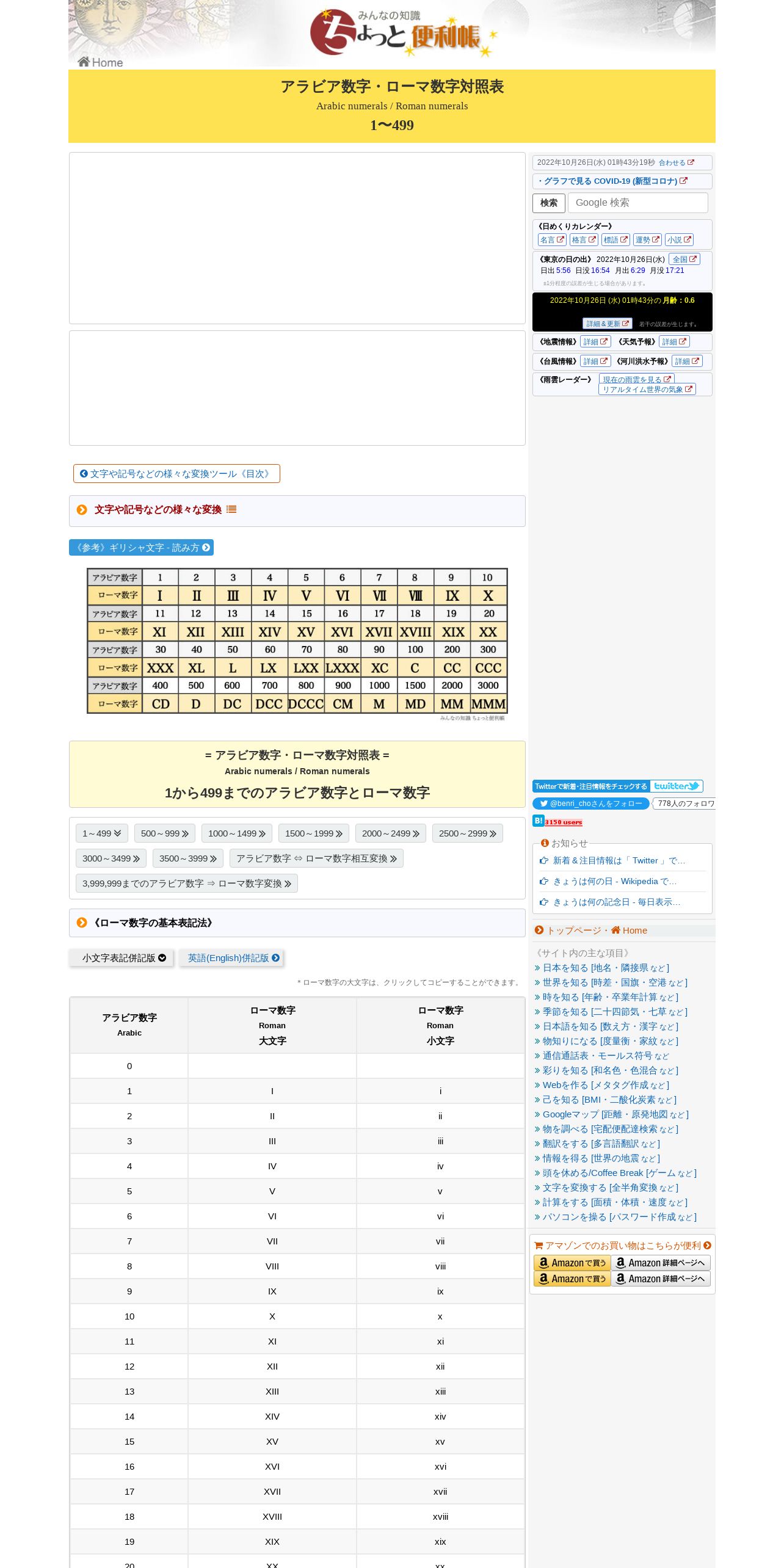Image resolution: width=784 pixels, height=1568 pixels.
Task: Follow @benri_cho on Twitter
Action: coord(591,804)
